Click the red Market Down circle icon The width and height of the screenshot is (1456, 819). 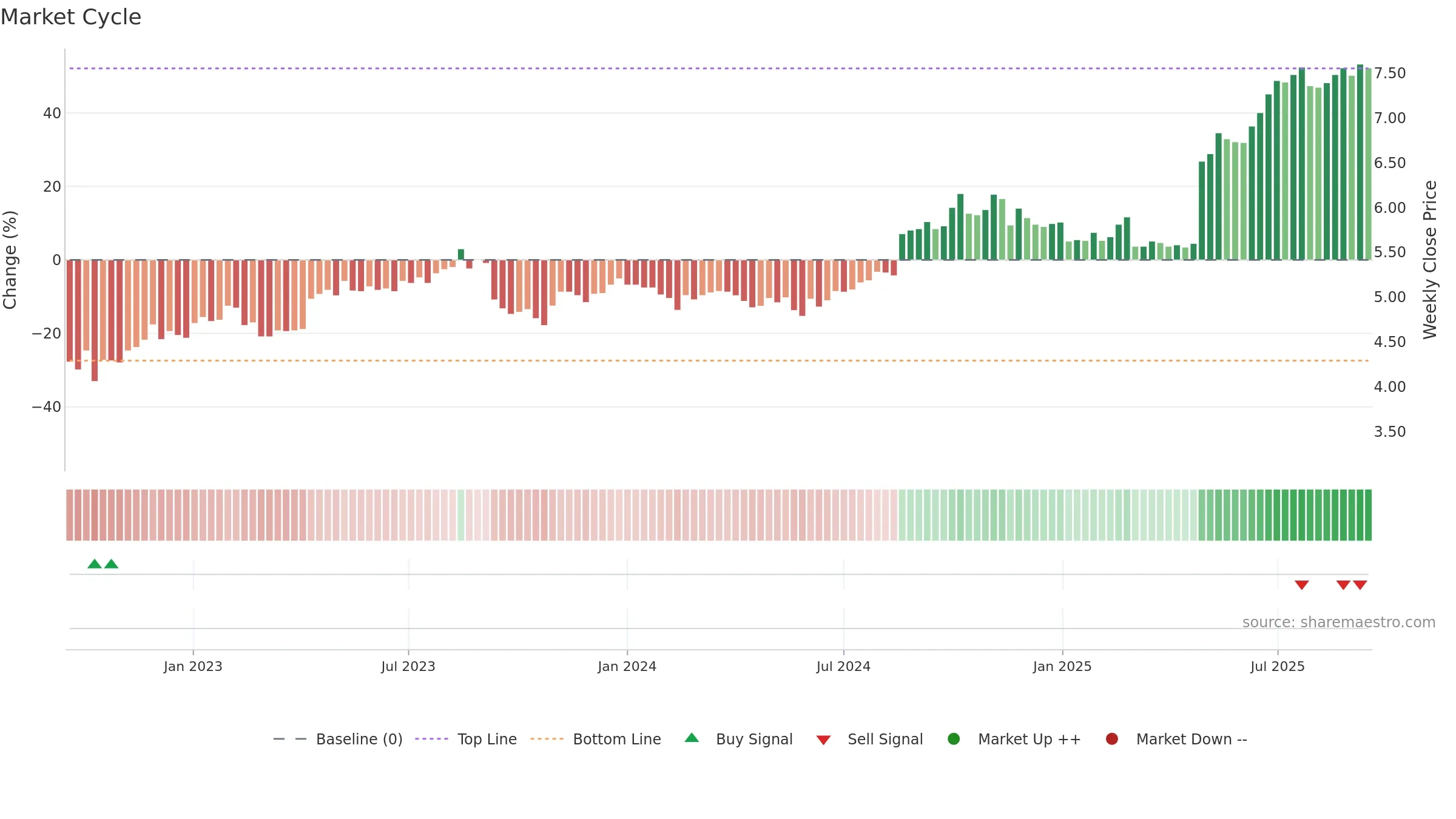(1112, 739)
